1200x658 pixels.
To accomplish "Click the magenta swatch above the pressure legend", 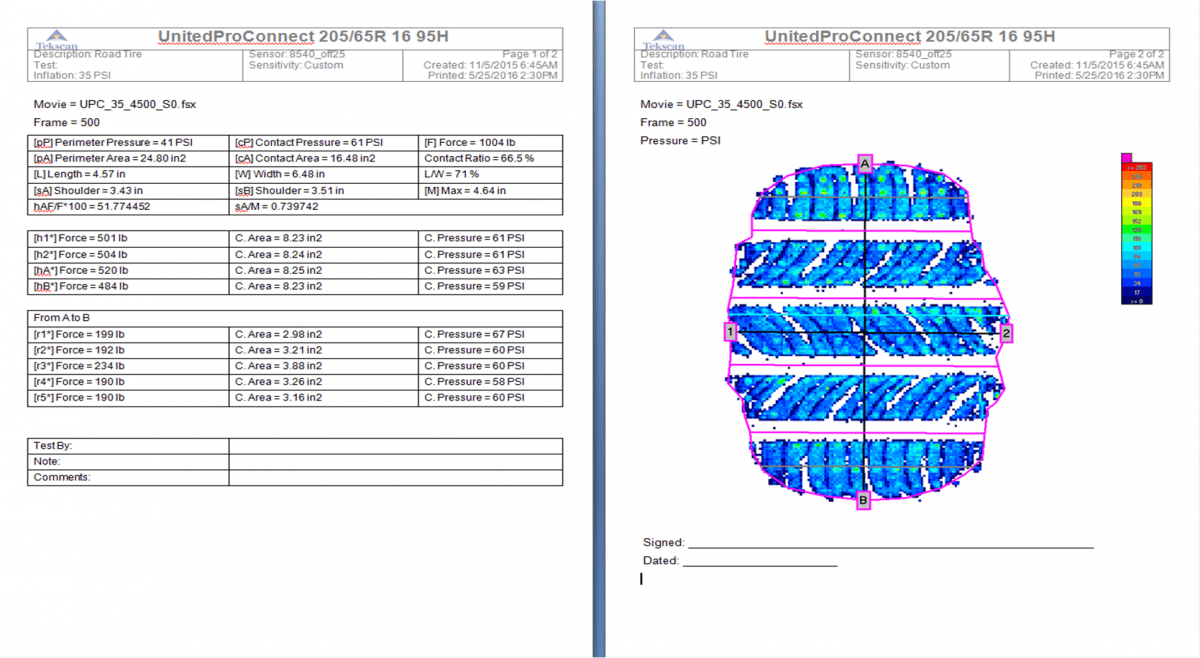I will [x=1127, y=158].
